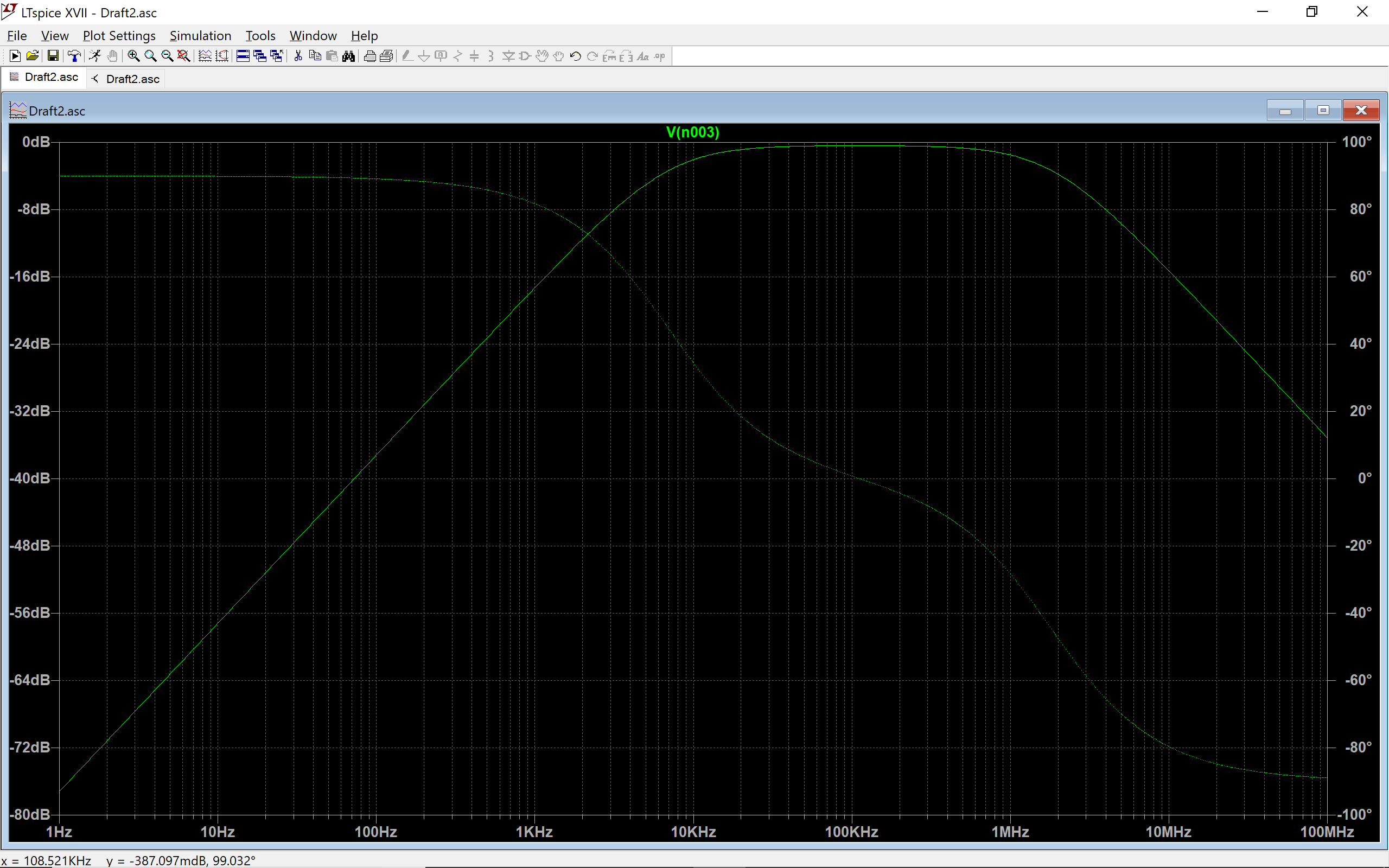The width and height of the screenshot is (1389, 868).
Task: Select the Text Aa icon
Action: click(643, 56)
